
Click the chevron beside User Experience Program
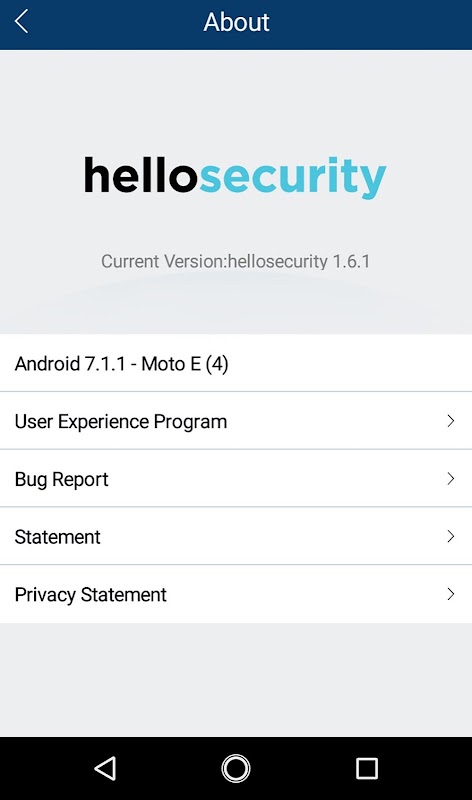pos(451,421)
